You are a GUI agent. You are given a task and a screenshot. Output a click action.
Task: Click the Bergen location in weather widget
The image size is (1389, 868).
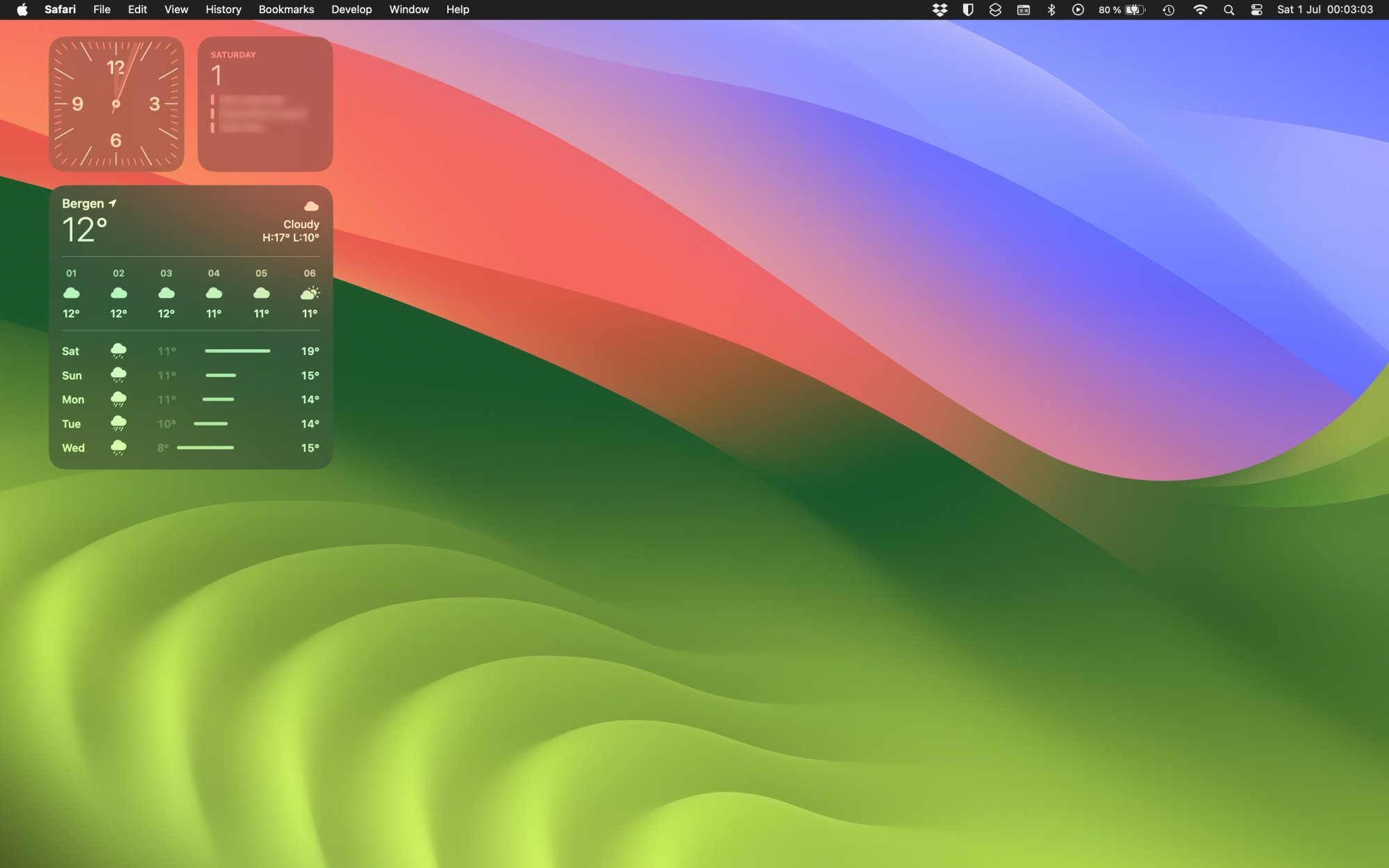point(83,203)
